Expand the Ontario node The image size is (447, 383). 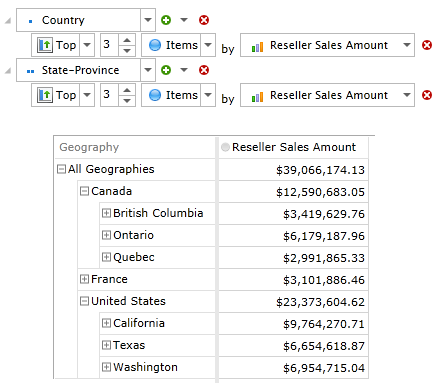coord(106,235)
